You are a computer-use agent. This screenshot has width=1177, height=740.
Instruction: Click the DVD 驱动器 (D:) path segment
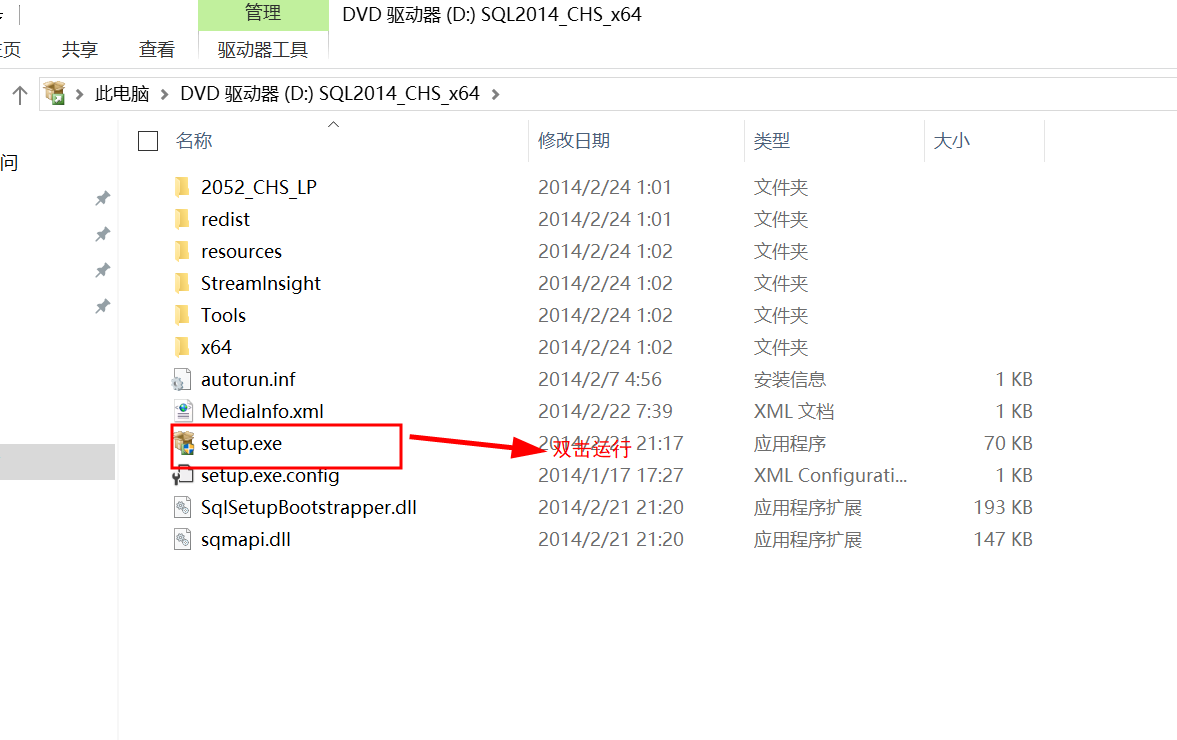coord(330,94)
